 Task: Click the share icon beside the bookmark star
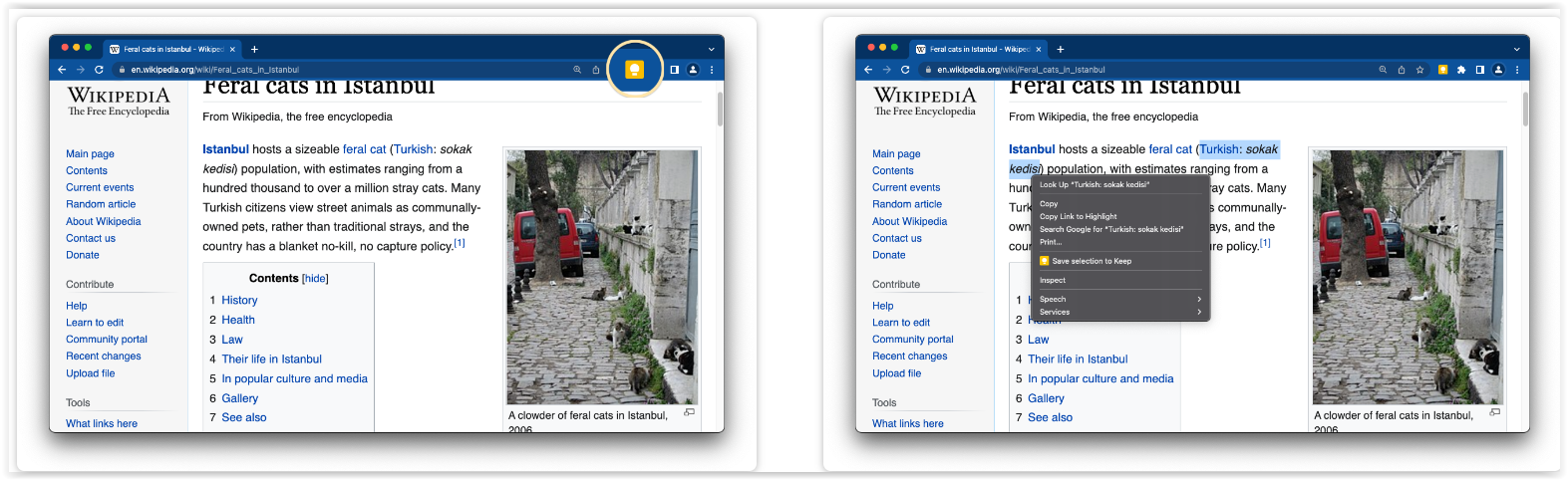(x=1402, y=70)
